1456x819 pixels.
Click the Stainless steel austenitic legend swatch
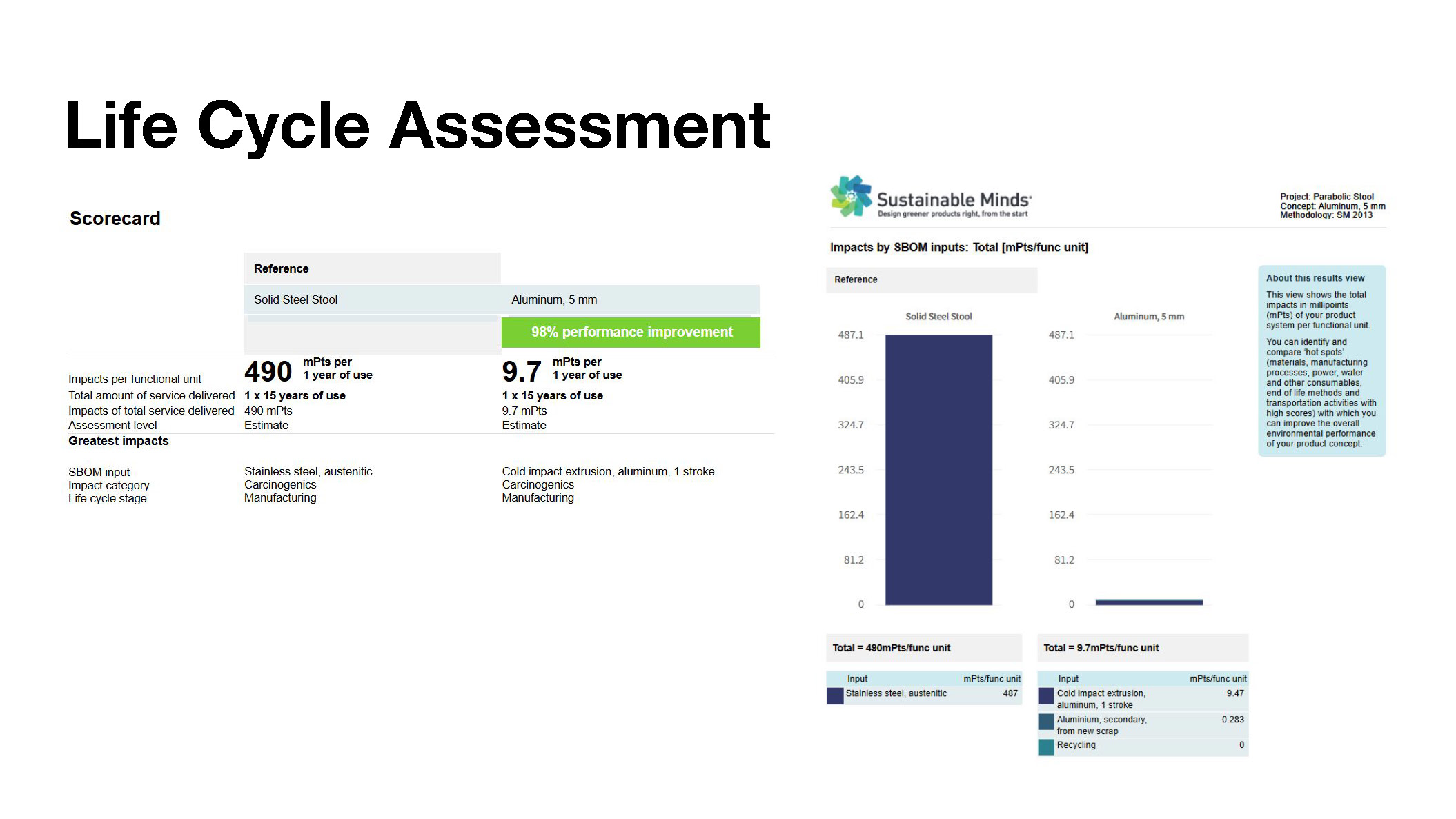[835, 695]
